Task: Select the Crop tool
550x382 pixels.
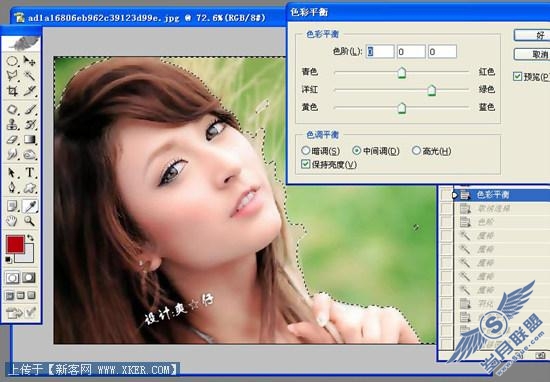Action: click(x=12, y=91)
